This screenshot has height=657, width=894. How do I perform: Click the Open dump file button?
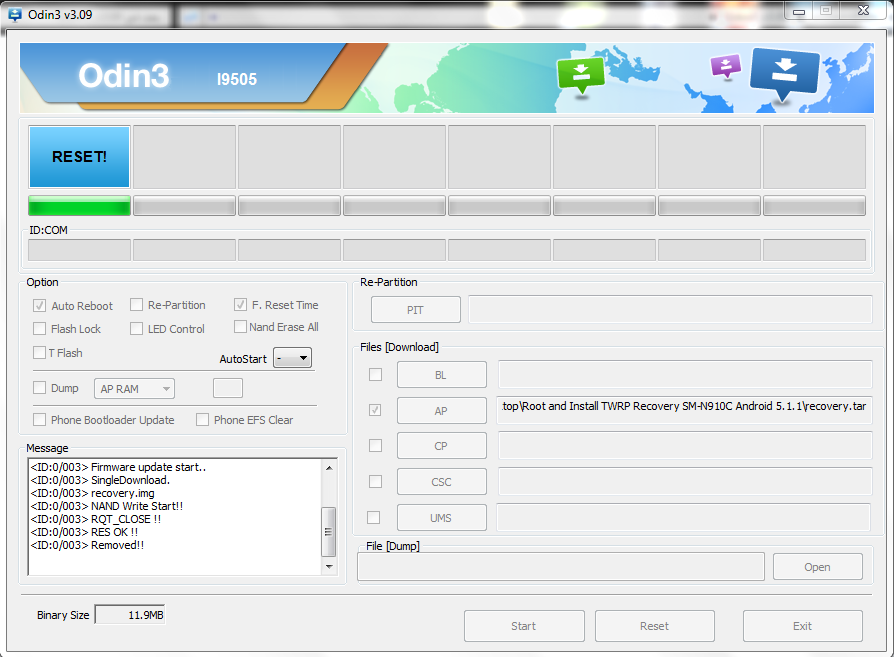(818, 567)
